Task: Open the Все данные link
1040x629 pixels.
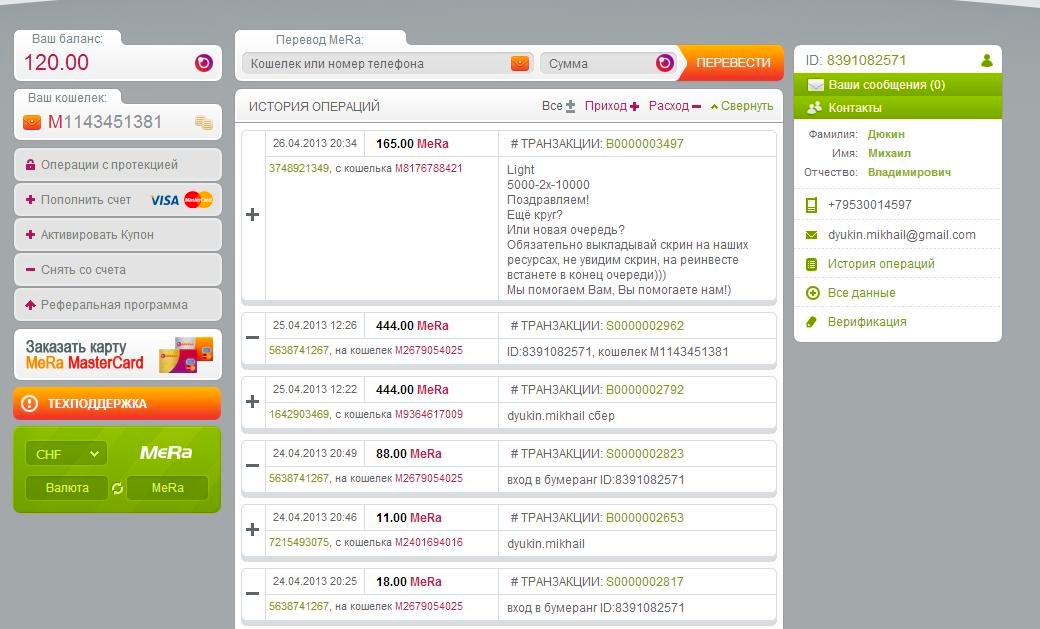Action: pos(862,293)
